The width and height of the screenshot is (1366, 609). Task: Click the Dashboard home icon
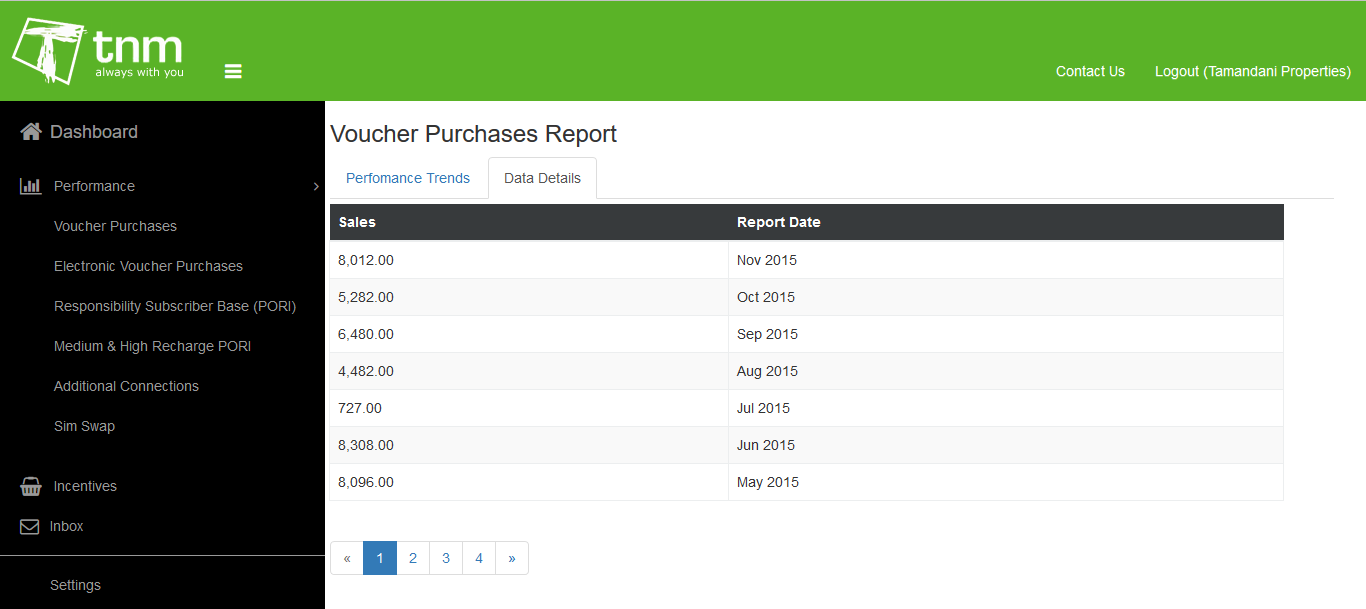[x=31, y=132]
